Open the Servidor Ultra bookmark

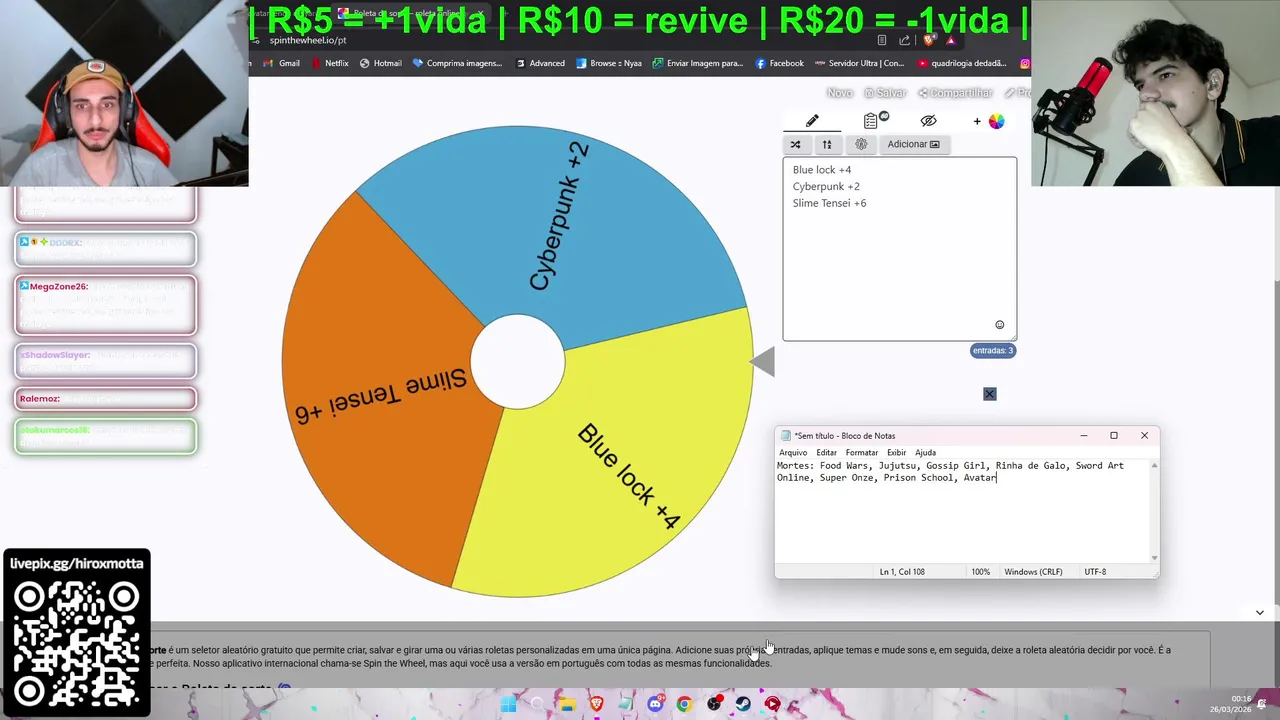click(859, 63)
